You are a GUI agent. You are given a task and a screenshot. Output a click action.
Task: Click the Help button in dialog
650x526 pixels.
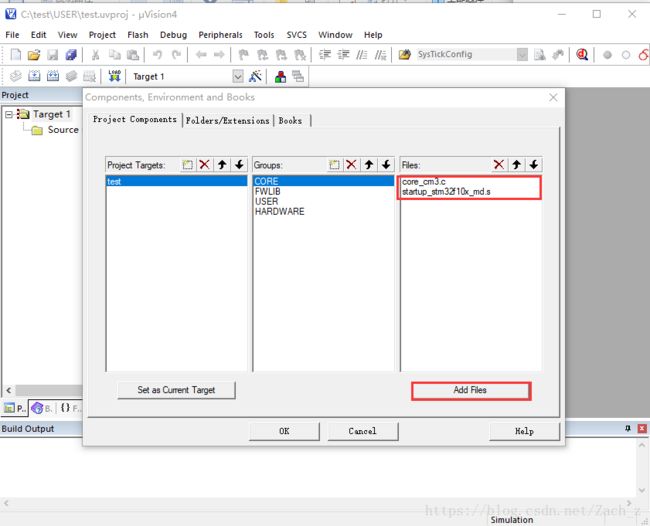tap(524, 431)
